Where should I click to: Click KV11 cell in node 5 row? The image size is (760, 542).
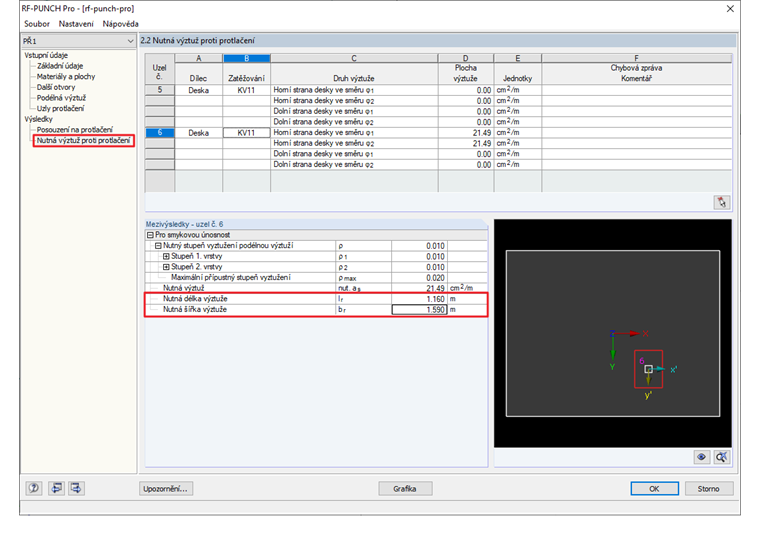[246, 90]
